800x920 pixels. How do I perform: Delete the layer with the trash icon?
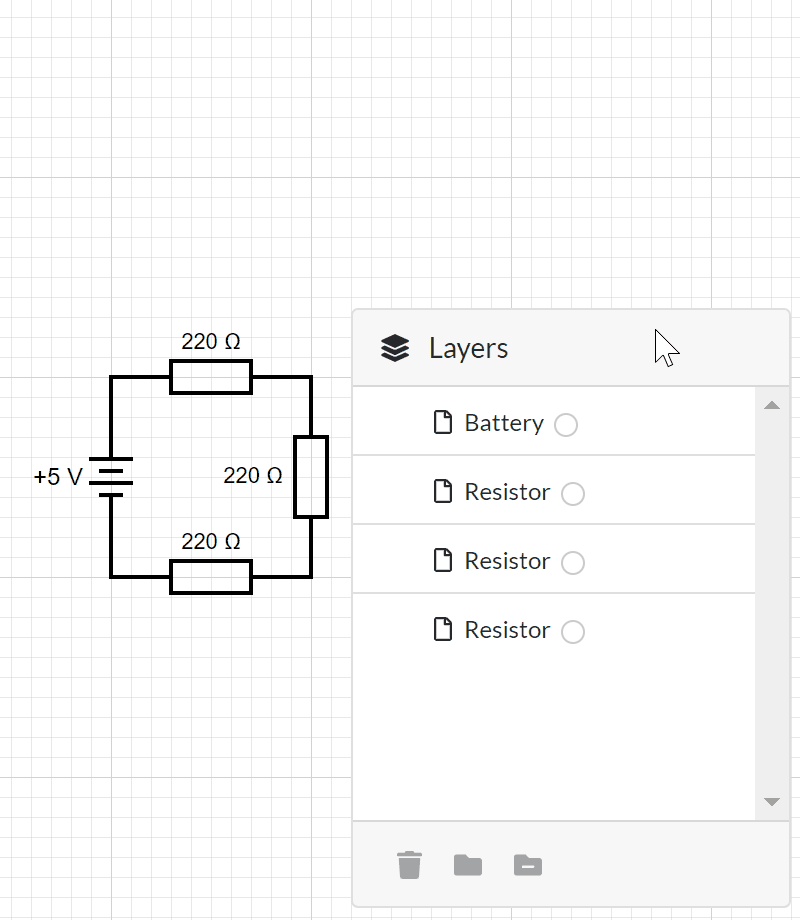[409, 865]
